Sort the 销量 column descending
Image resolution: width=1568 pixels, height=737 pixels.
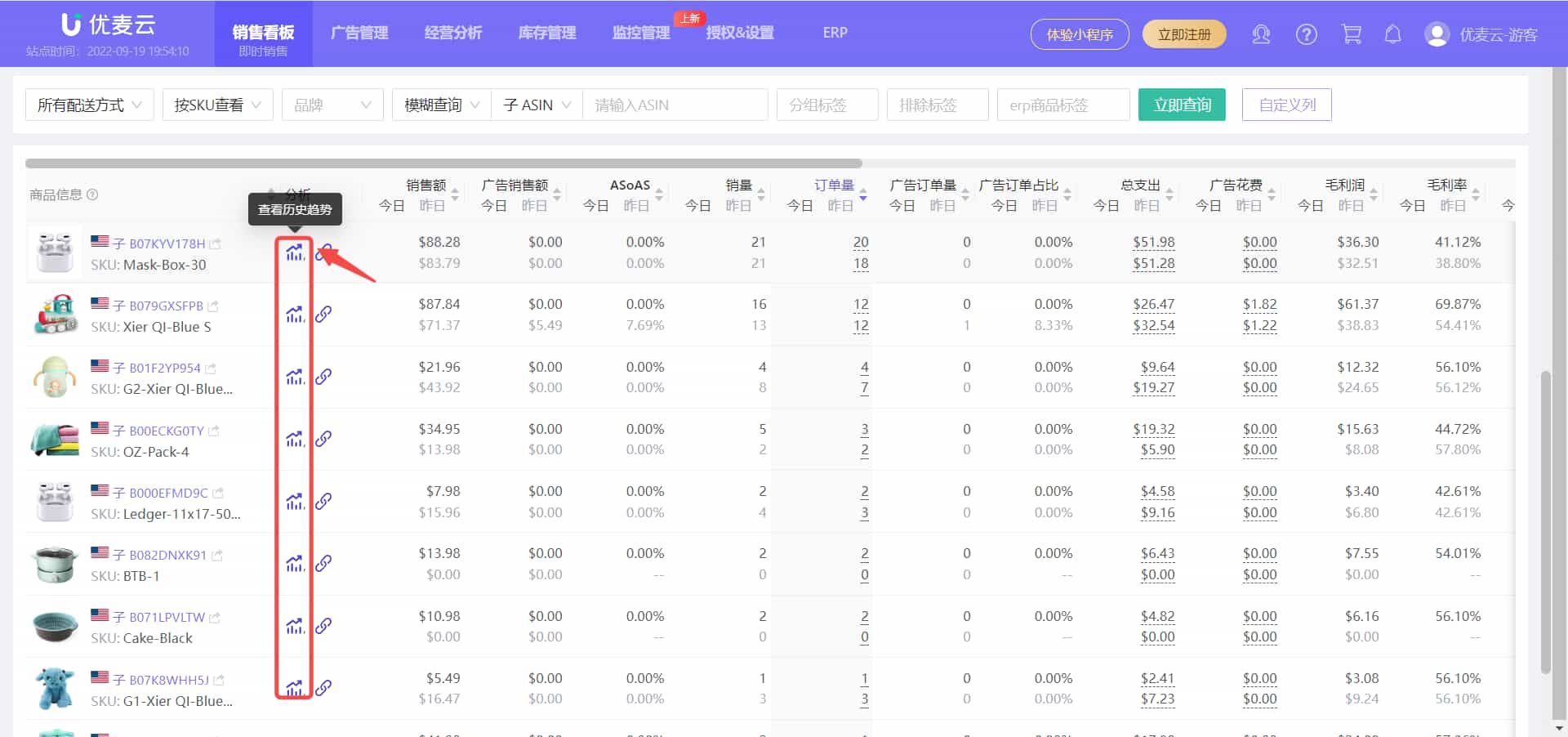point(761,199)
